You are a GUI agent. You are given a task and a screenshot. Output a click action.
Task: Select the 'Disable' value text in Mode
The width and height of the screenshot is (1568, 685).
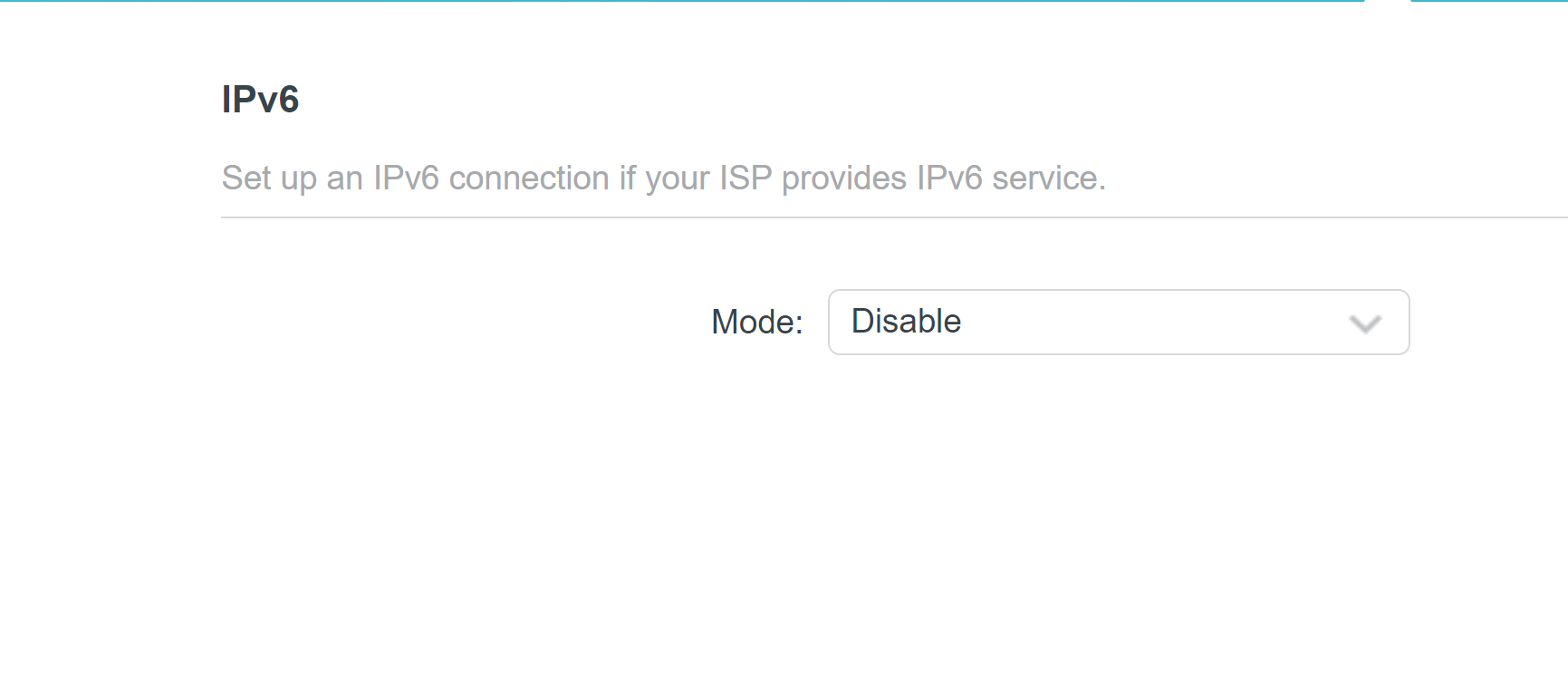pyautogui.click(x=906, y=322)
